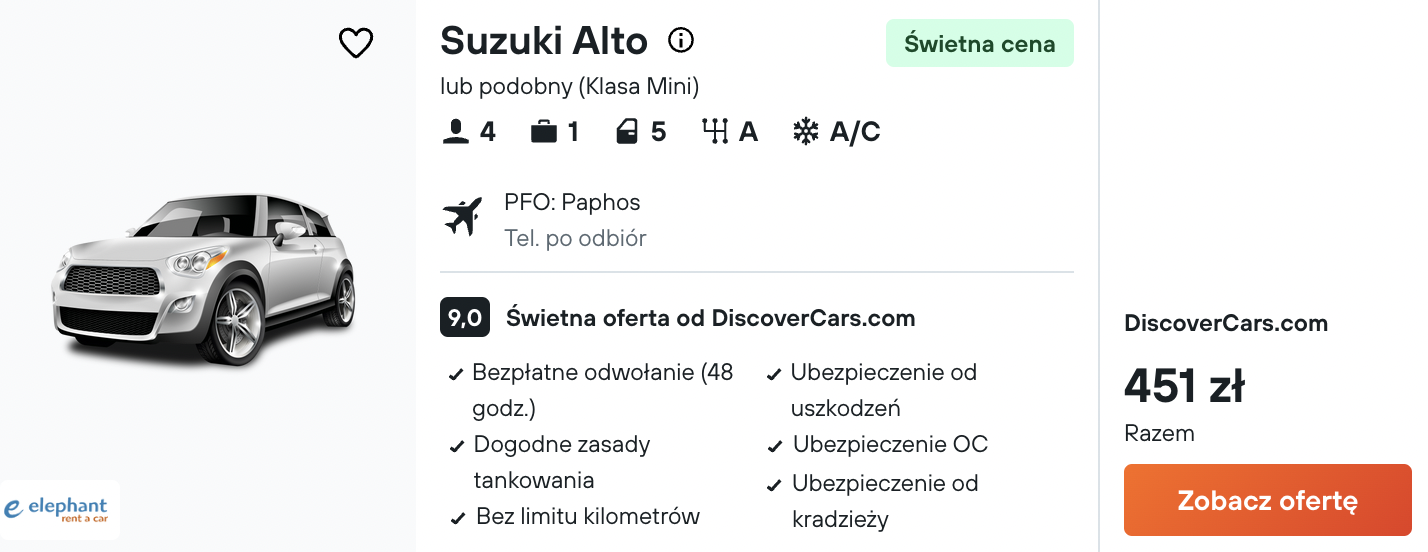Screen dimensions: 1428x552
Task: Click the airplane pickup location icon
Action: [x=462, y=217]
